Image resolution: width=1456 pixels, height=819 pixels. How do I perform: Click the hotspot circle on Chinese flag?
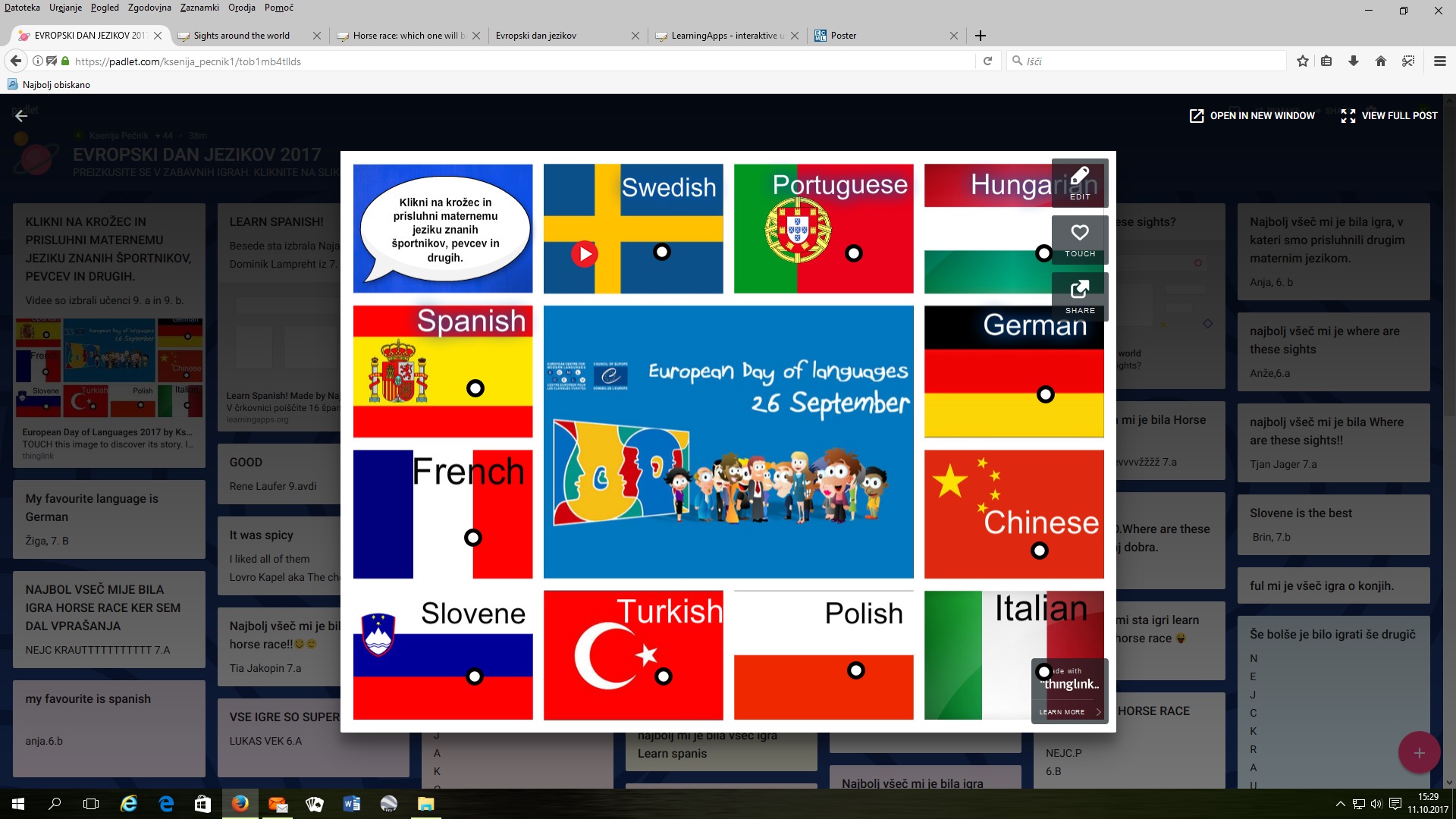pos(1040,551)
